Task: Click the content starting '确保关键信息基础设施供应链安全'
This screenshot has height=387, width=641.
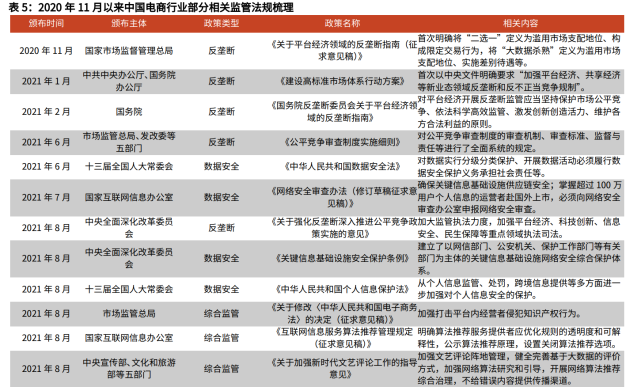Action: (x=519, y=197)
